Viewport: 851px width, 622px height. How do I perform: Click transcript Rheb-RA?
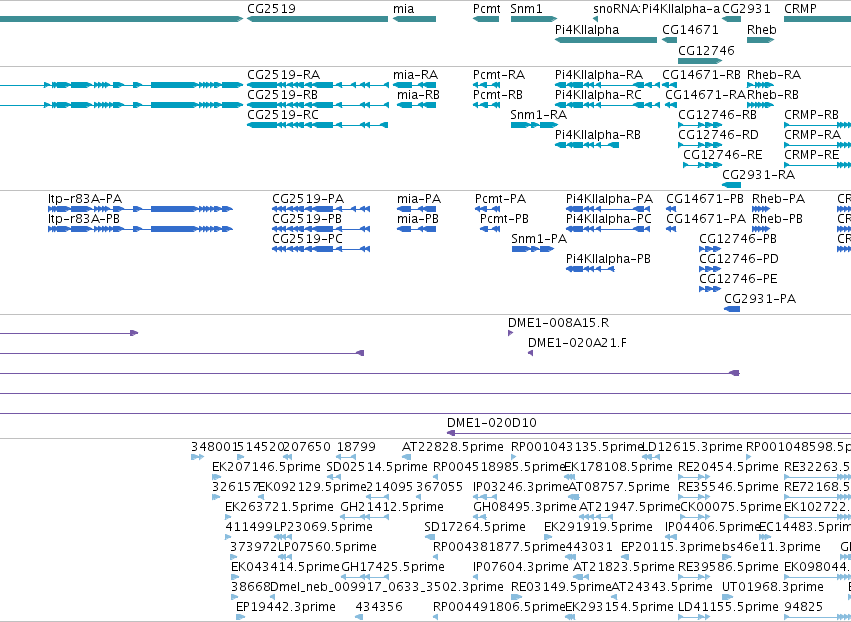point(760,85)
